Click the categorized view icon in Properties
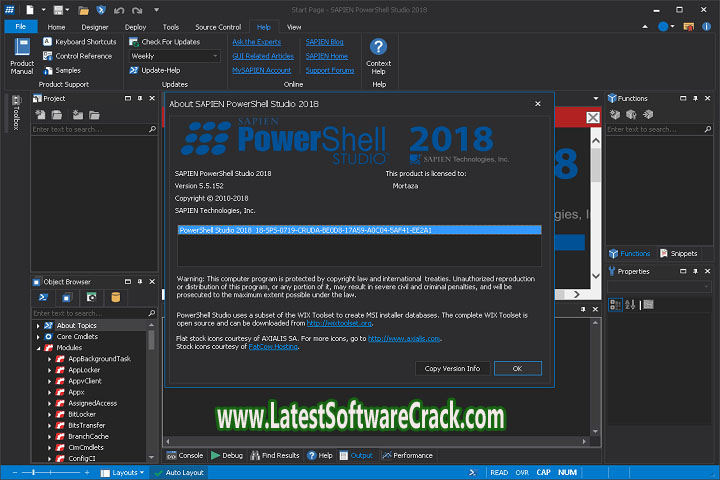This screenshot has height=480, width=720. tap(615, 305)
